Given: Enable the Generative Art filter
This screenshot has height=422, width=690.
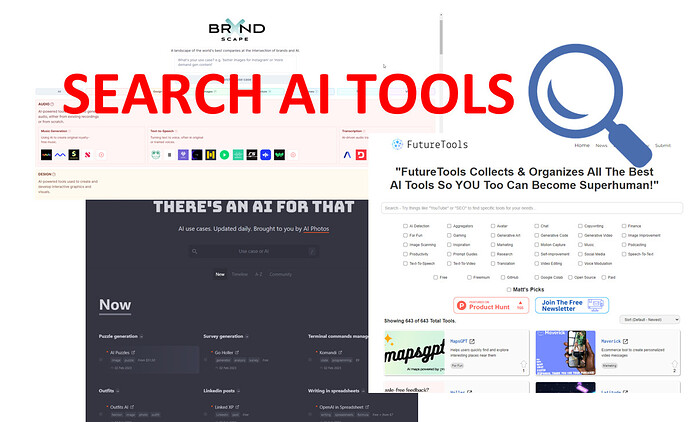Looking at the screenshot, I should click(x=493, y=235).
